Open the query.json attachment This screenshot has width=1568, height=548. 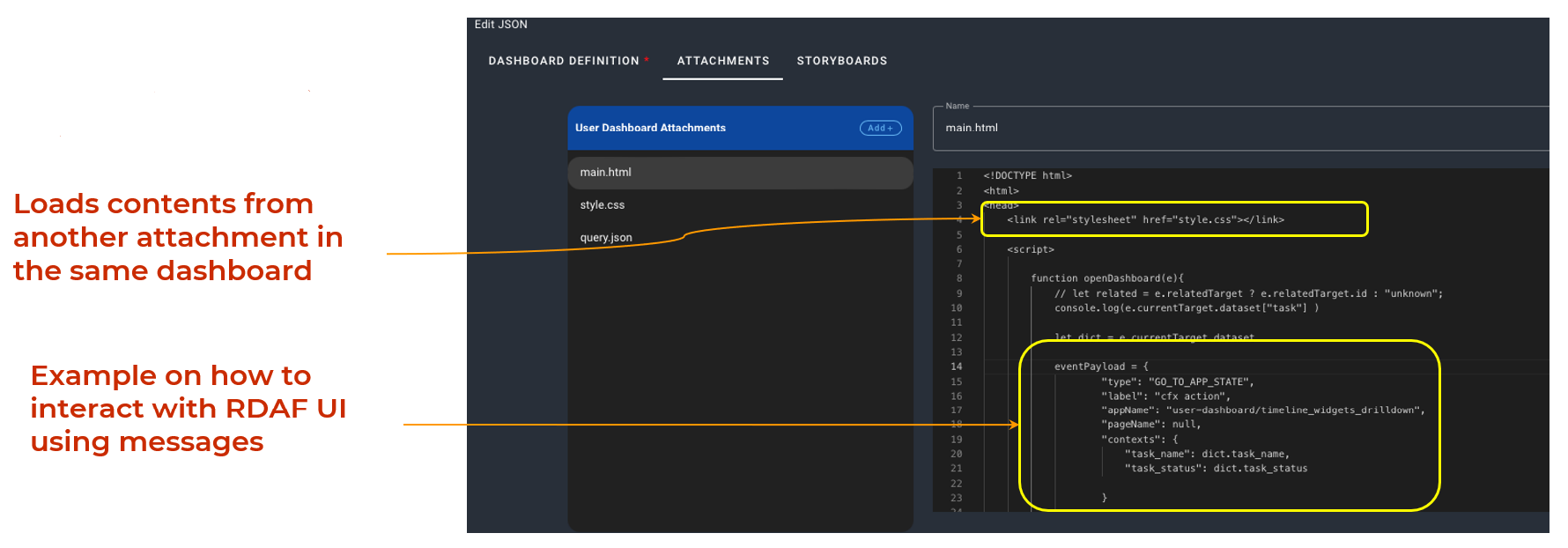pos(606,238)
